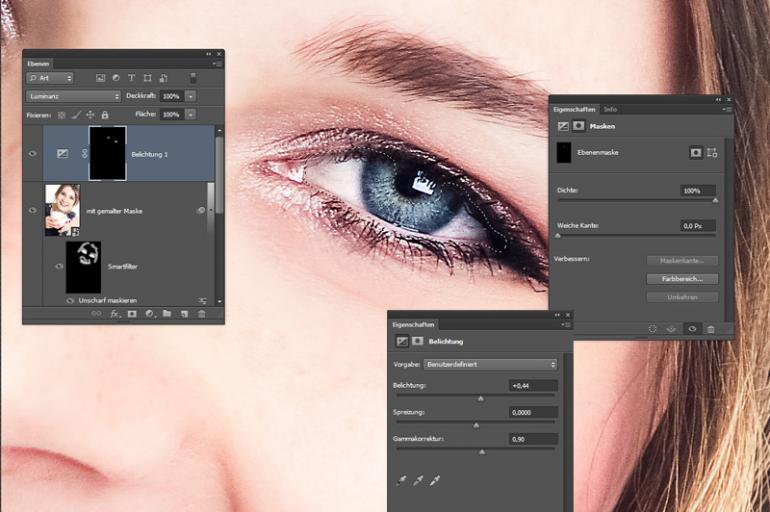The height and width of the screenshot is (512, 770).
Task: Load selection from mask icon in Masken panel
Action: point(652,329)
